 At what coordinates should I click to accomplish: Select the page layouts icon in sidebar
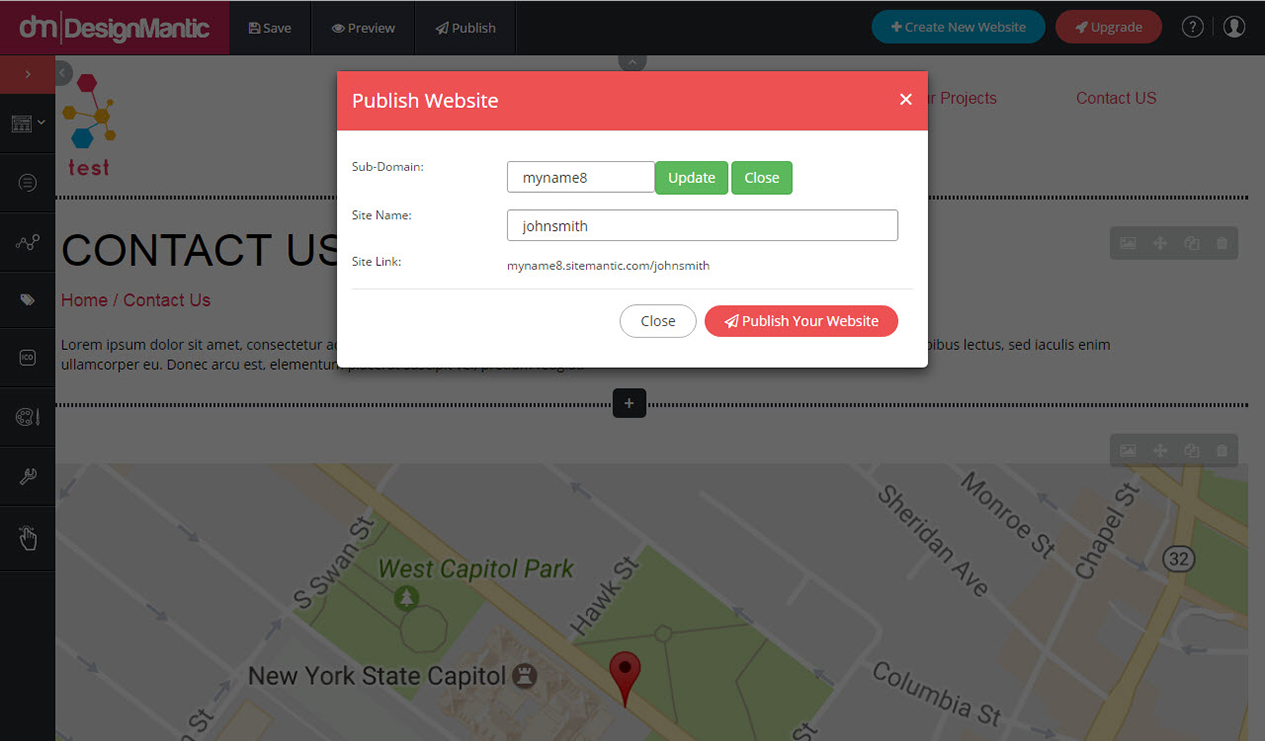(22, 123)
